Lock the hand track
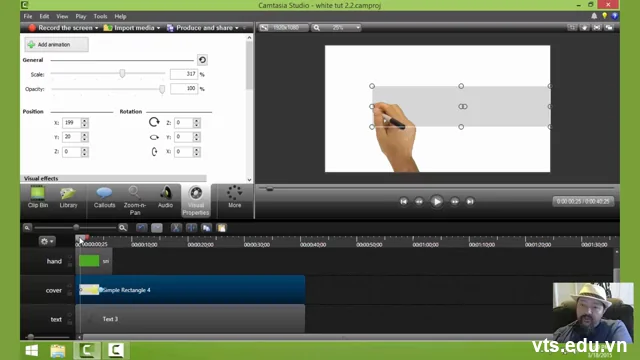Viewport: 640px width, 360px height. click(70, 264)
